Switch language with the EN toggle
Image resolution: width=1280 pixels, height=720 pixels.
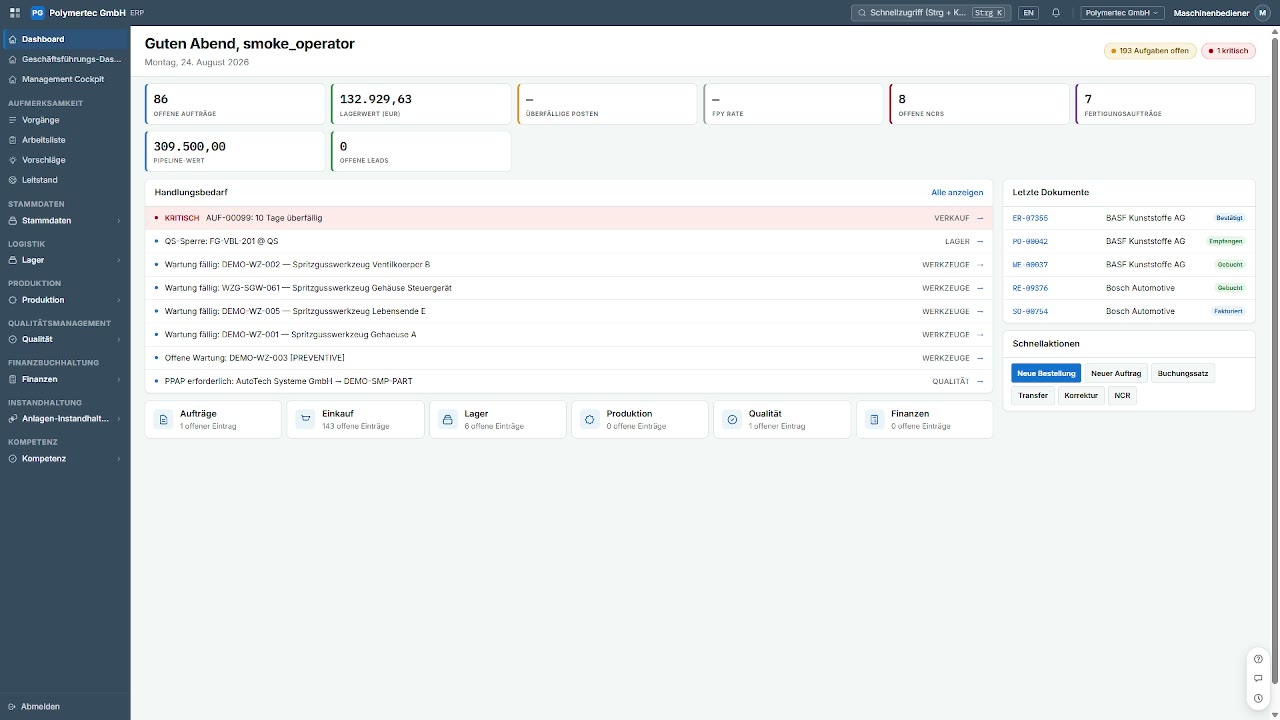[x=1028, y=13]
